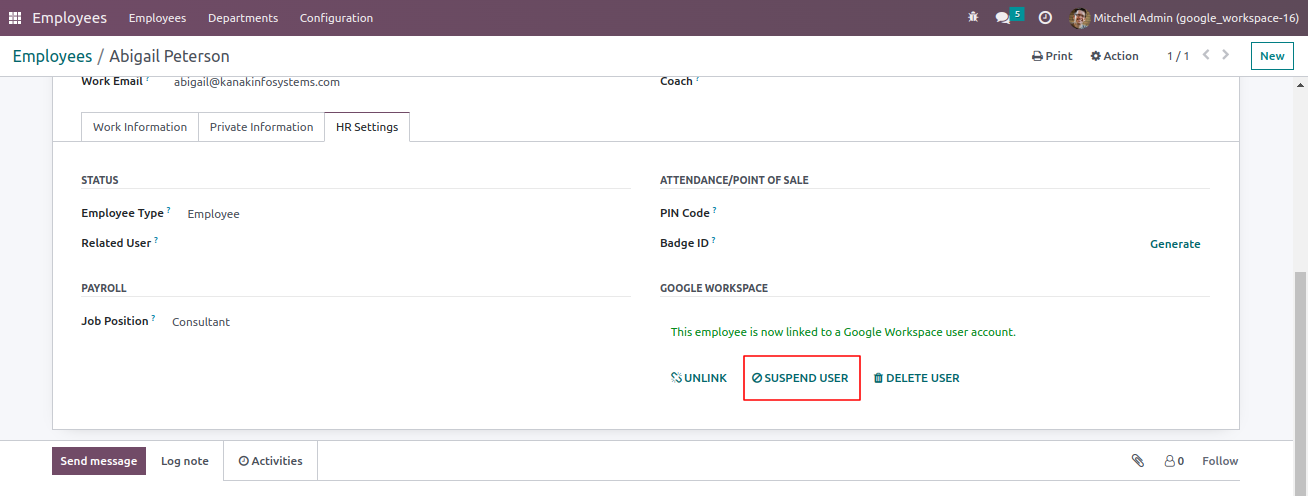Click the linked account status message
Viewport: 1308px width, 496px height.
pyautogui.click(x=843, y=332)
